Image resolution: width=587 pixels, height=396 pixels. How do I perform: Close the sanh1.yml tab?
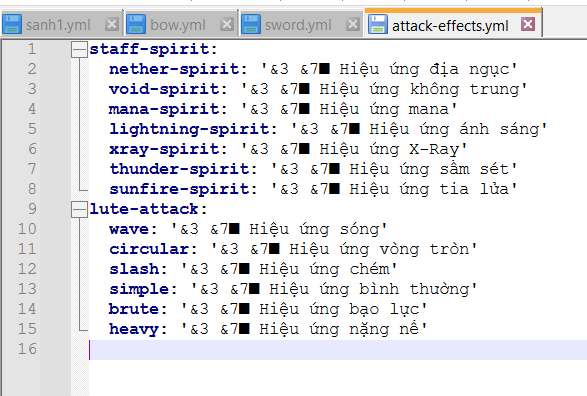112,24
